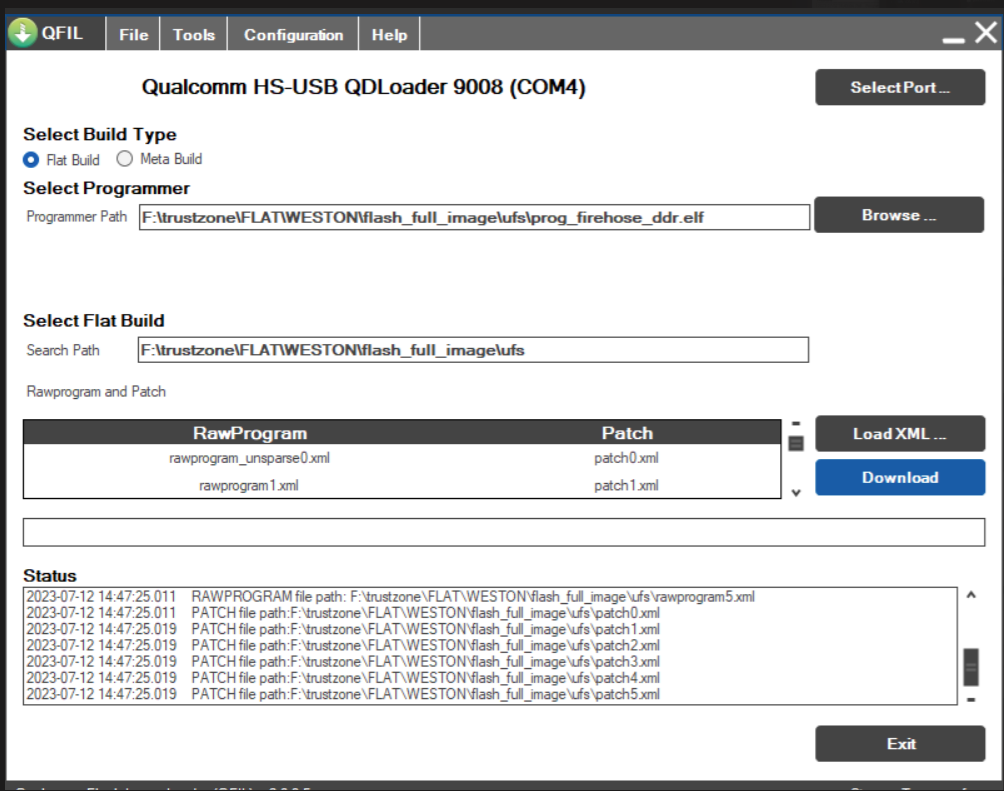Click the Search Path input field
Viewport: 1004px width, 791px height.
tap(473, 350)
